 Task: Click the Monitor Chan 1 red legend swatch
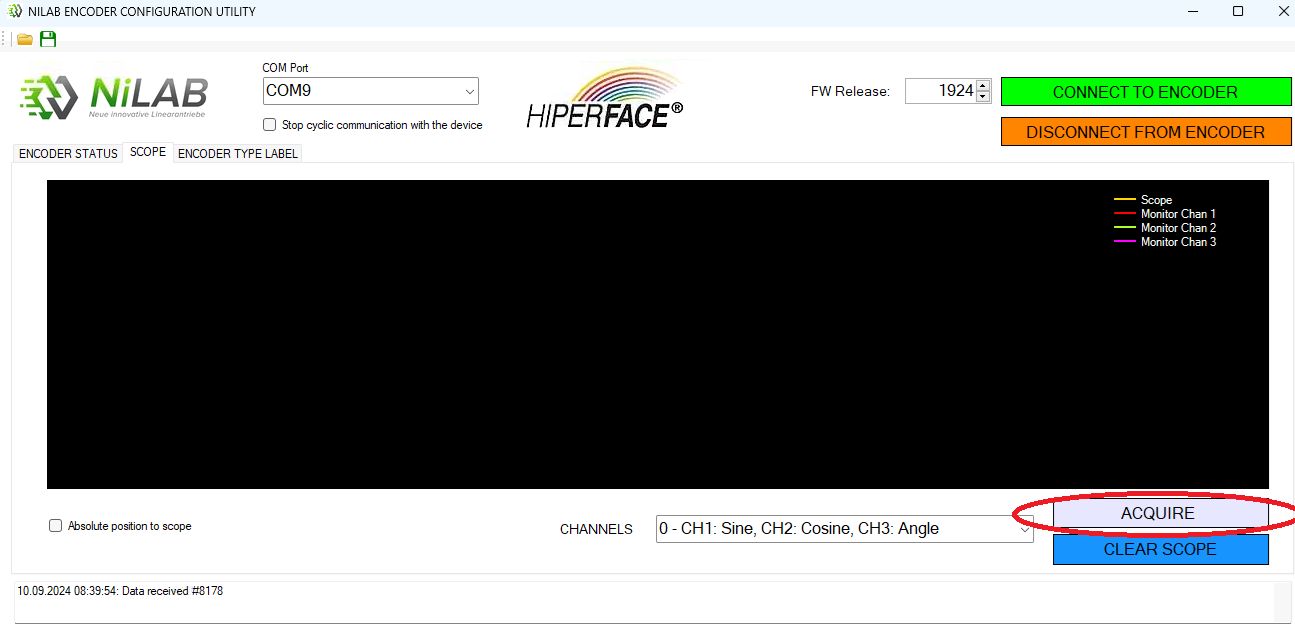pyautogui.click(x=1124, y=214)
